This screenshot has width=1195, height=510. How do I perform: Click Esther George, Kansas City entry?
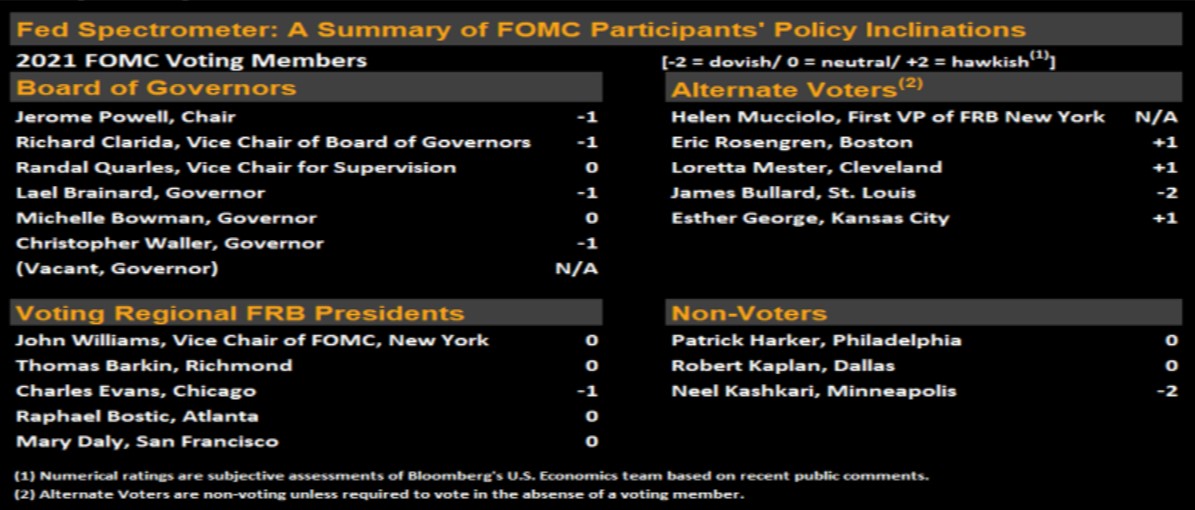[810, 218]
